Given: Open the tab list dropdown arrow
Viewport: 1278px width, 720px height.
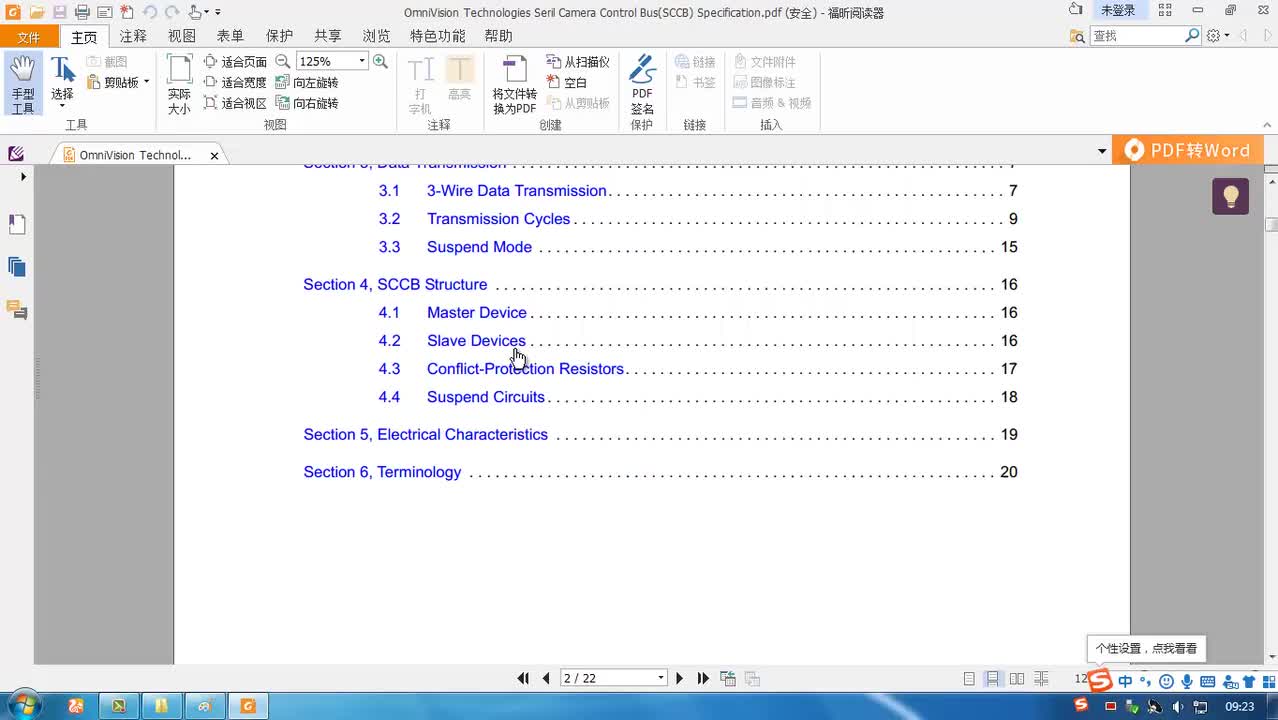Looking at the screenshot, I should pyautogui.click(x=1102, y=152).
